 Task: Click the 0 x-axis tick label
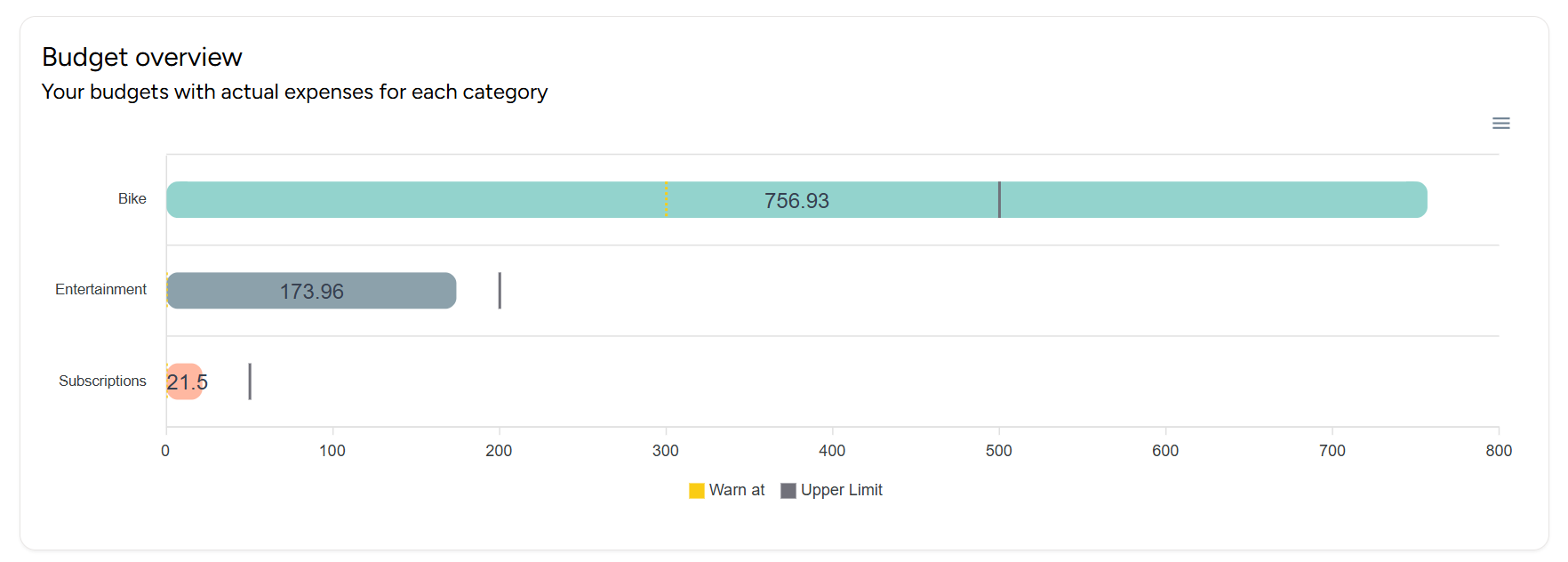coord(165,451)
